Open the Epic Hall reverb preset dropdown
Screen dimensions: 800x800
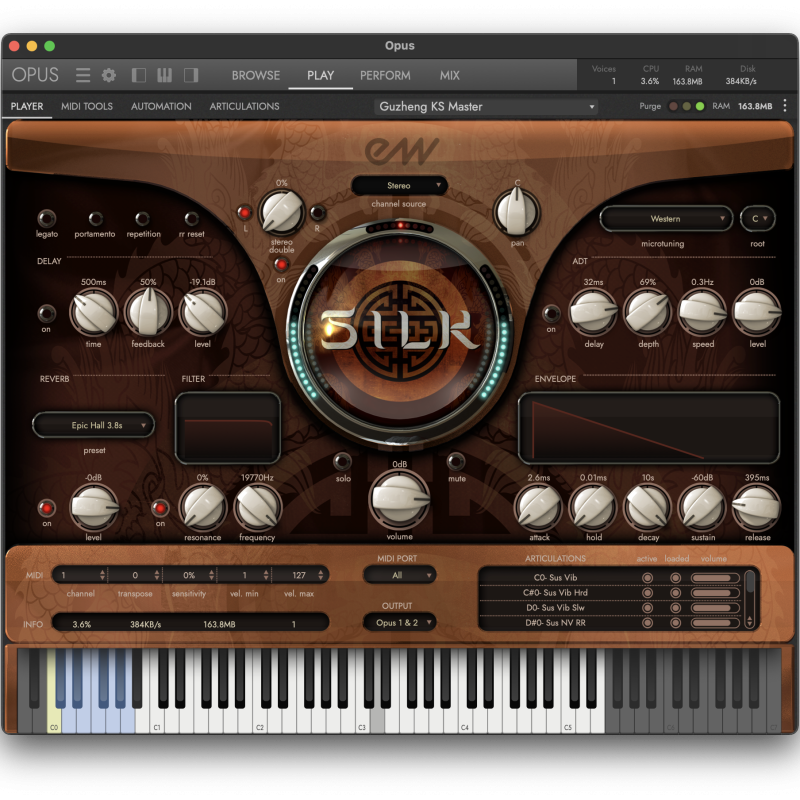click(x=93, y=425)
